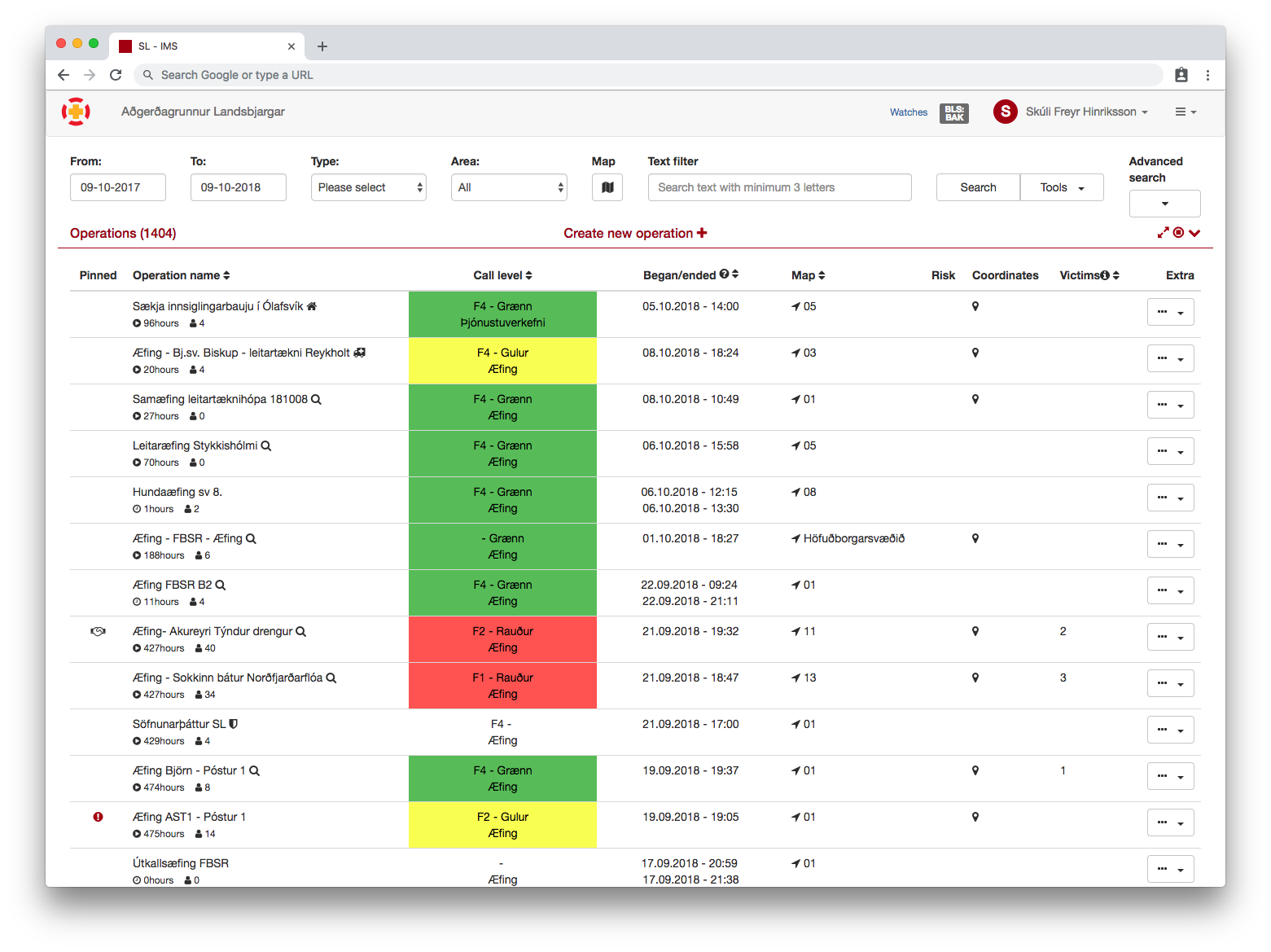Click Aðgerðagrunnur Landsbjargar title
This screenshot has width=1271, height=952.
pyautogui.click(x=203, y=112)
